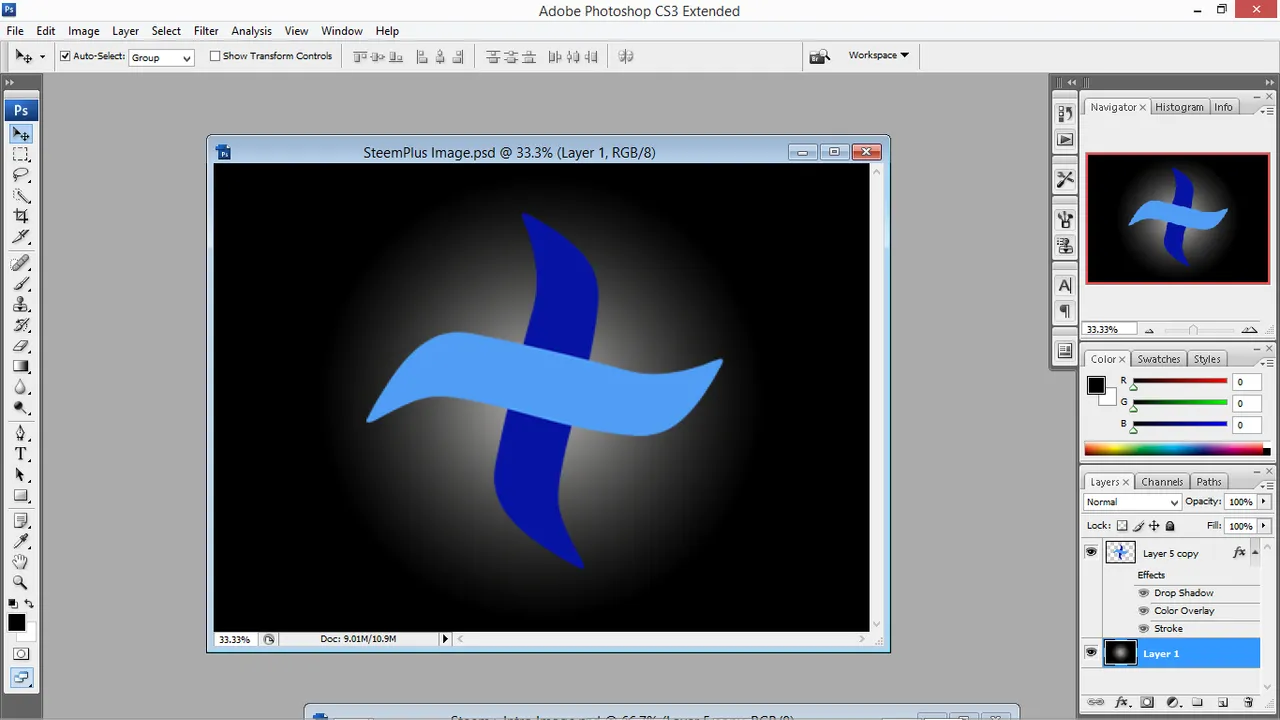The width and height of the screenshot is (1280, 720).
Task: Click the color spectrum ramp
Action: [x=1177, y=450]
